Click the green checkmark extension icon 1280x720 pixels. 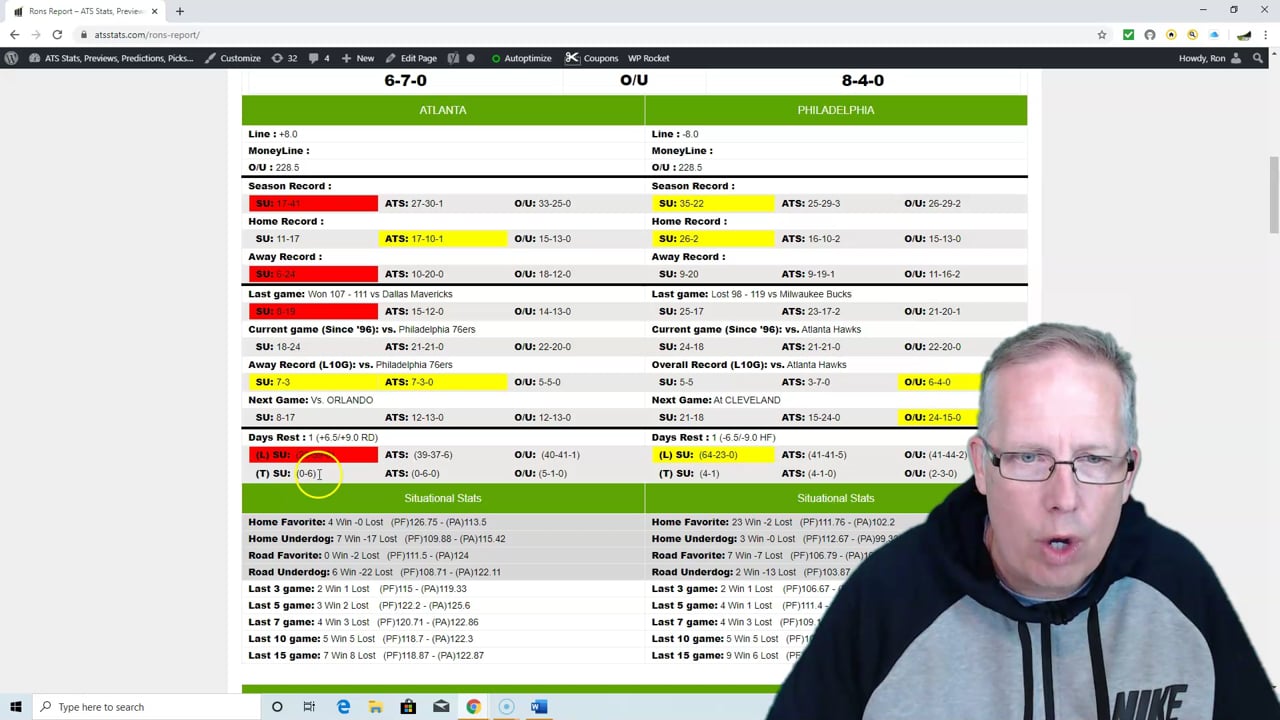[x=1128, y=35]
